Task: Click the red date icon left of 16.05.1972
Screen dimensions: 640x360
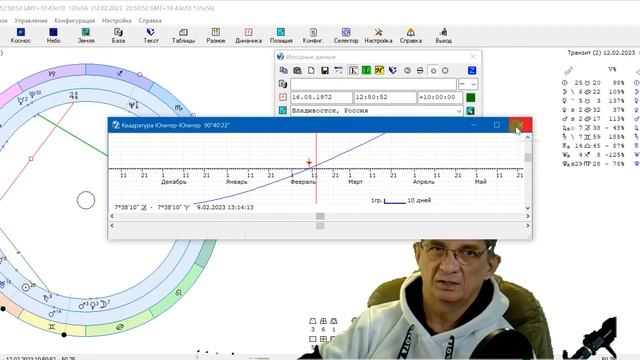Action: tap(282, 97)
